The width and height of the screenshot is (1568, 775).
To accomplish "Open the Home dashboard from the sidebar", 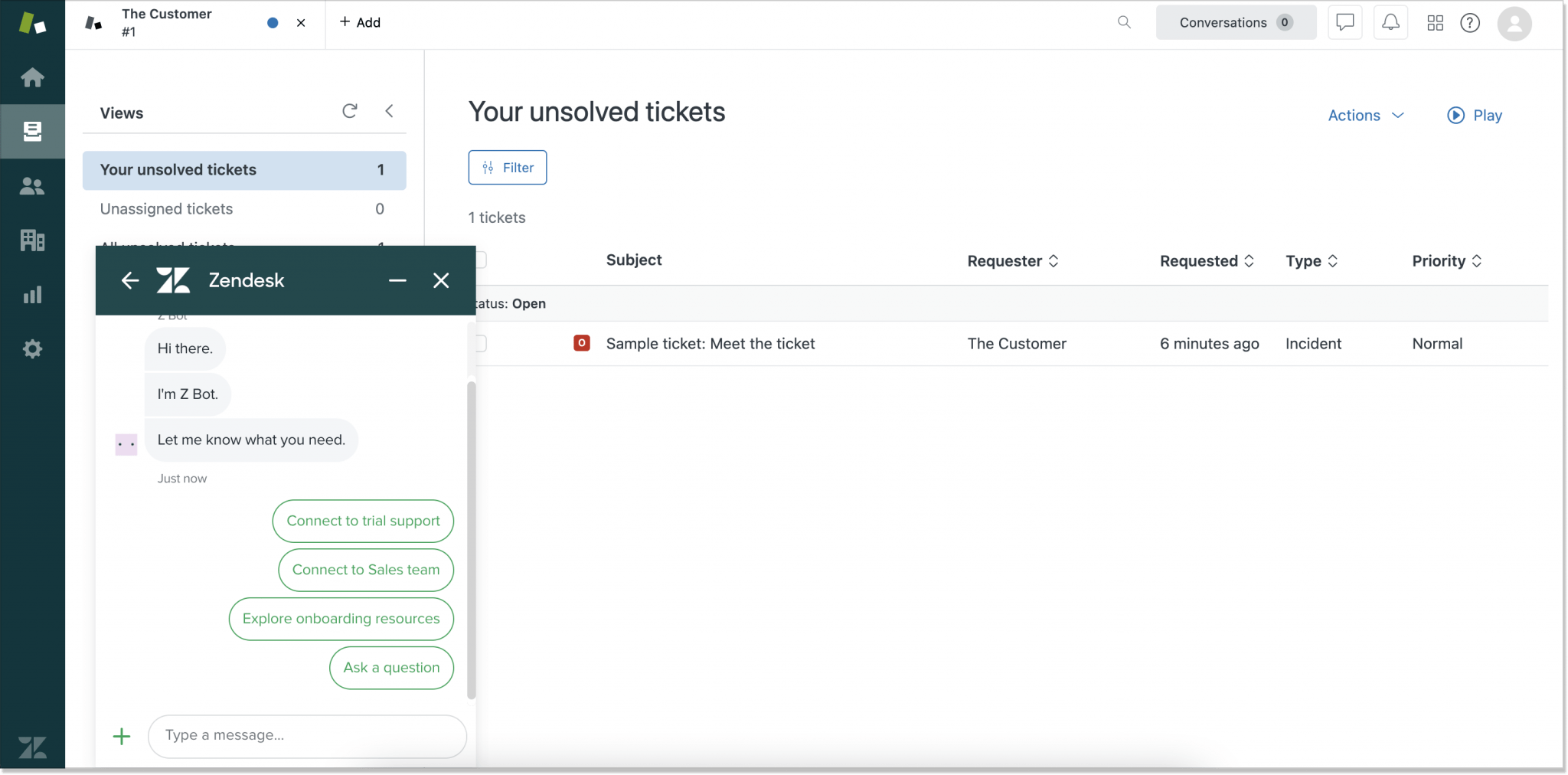I will (x=32, y=77).
